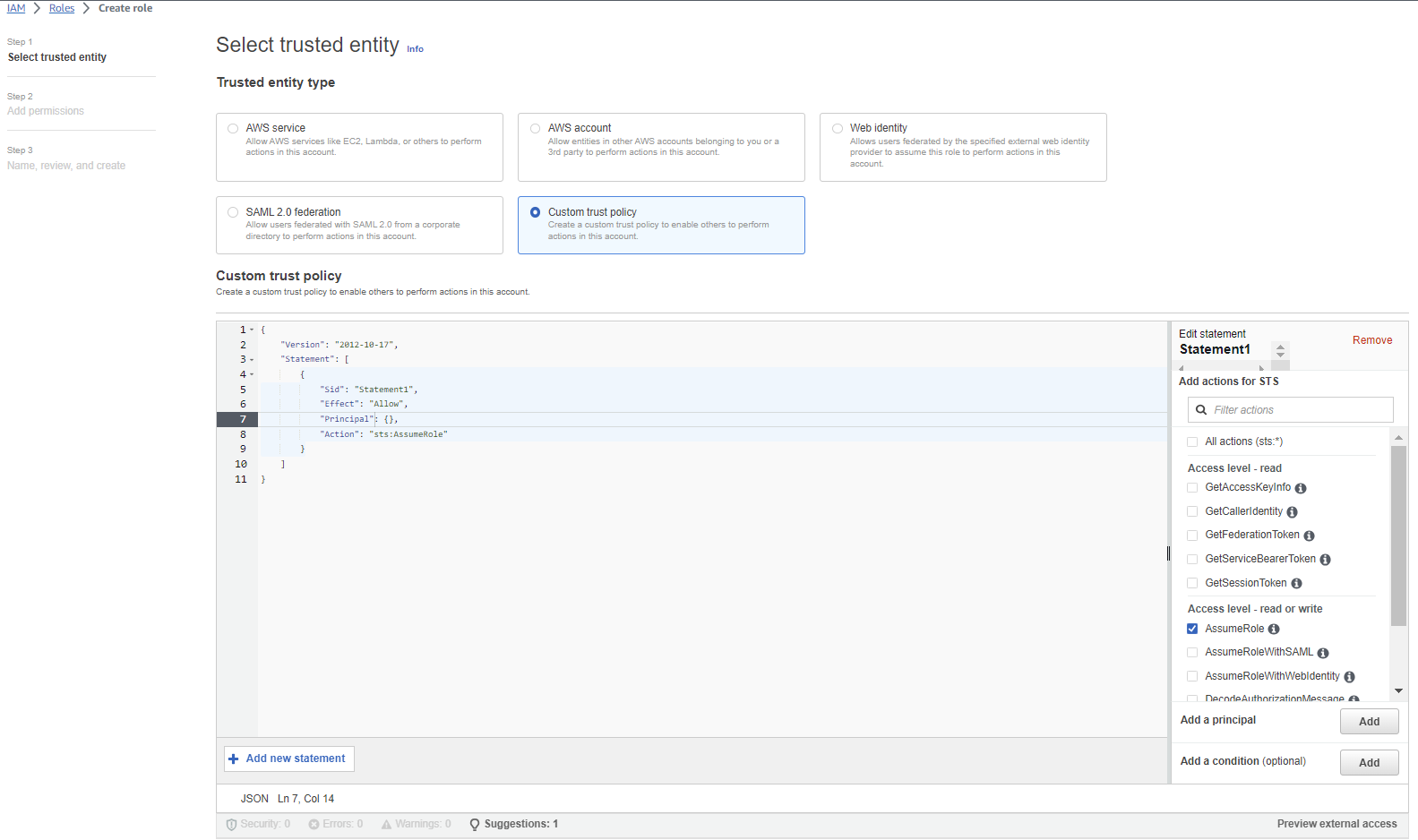Click Add new statement button
Viewport: 1418px width, 840px height.
288,759
